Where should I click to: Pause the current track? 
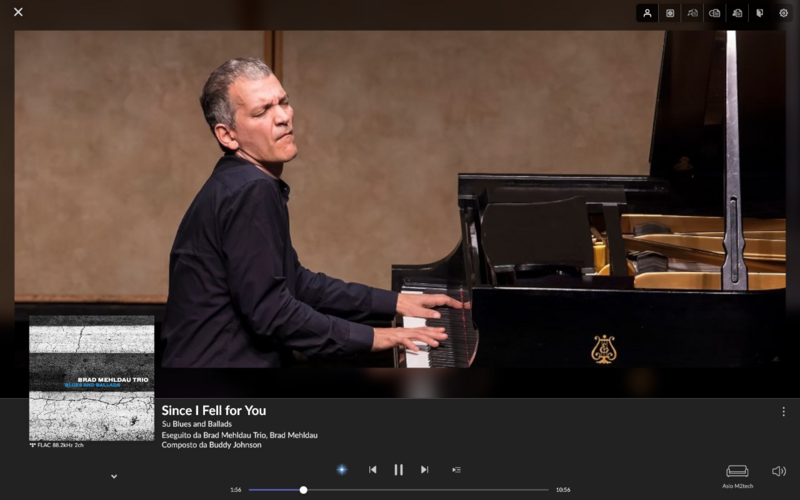(x=398, y=469)
